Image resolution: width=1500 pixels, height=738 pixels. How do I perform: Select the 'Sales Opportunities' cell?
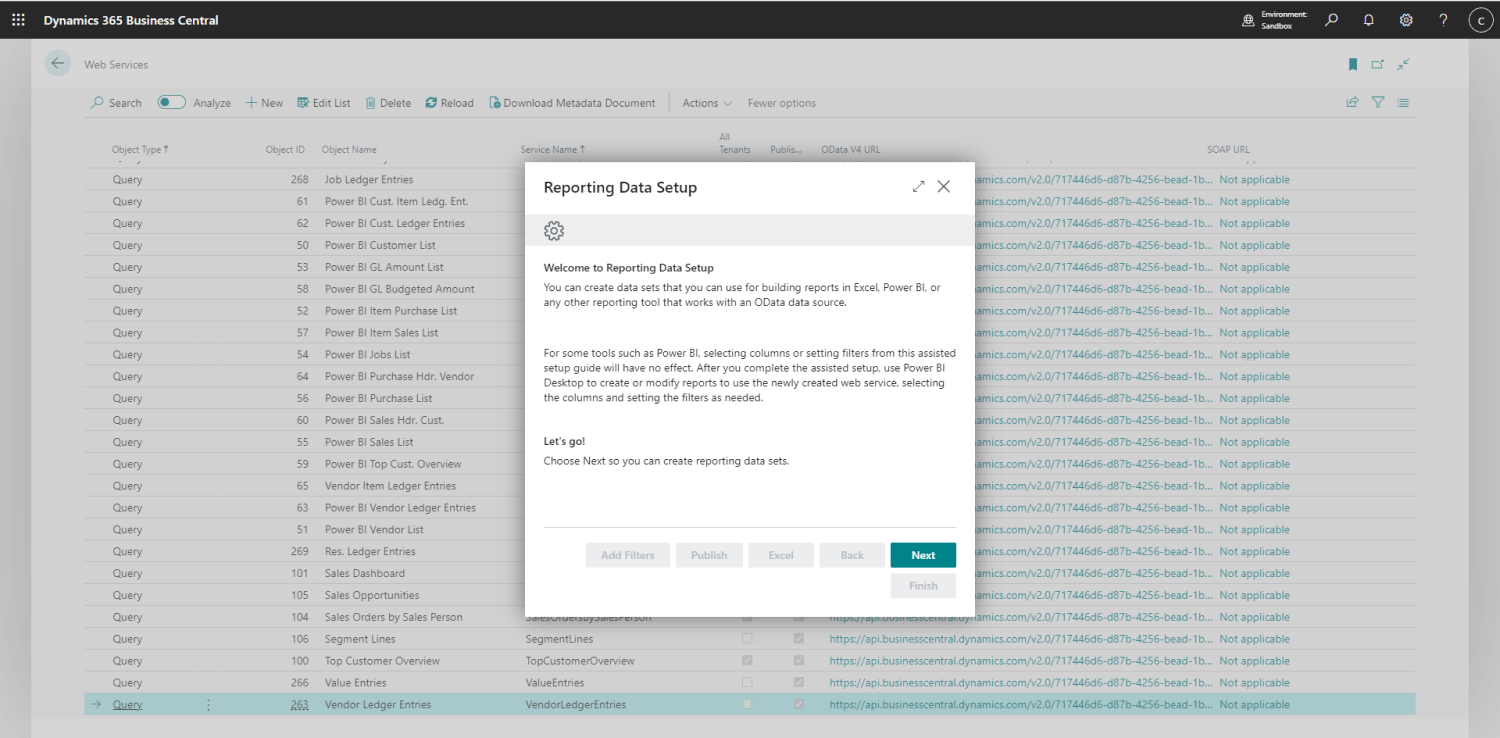coord(372,595)
